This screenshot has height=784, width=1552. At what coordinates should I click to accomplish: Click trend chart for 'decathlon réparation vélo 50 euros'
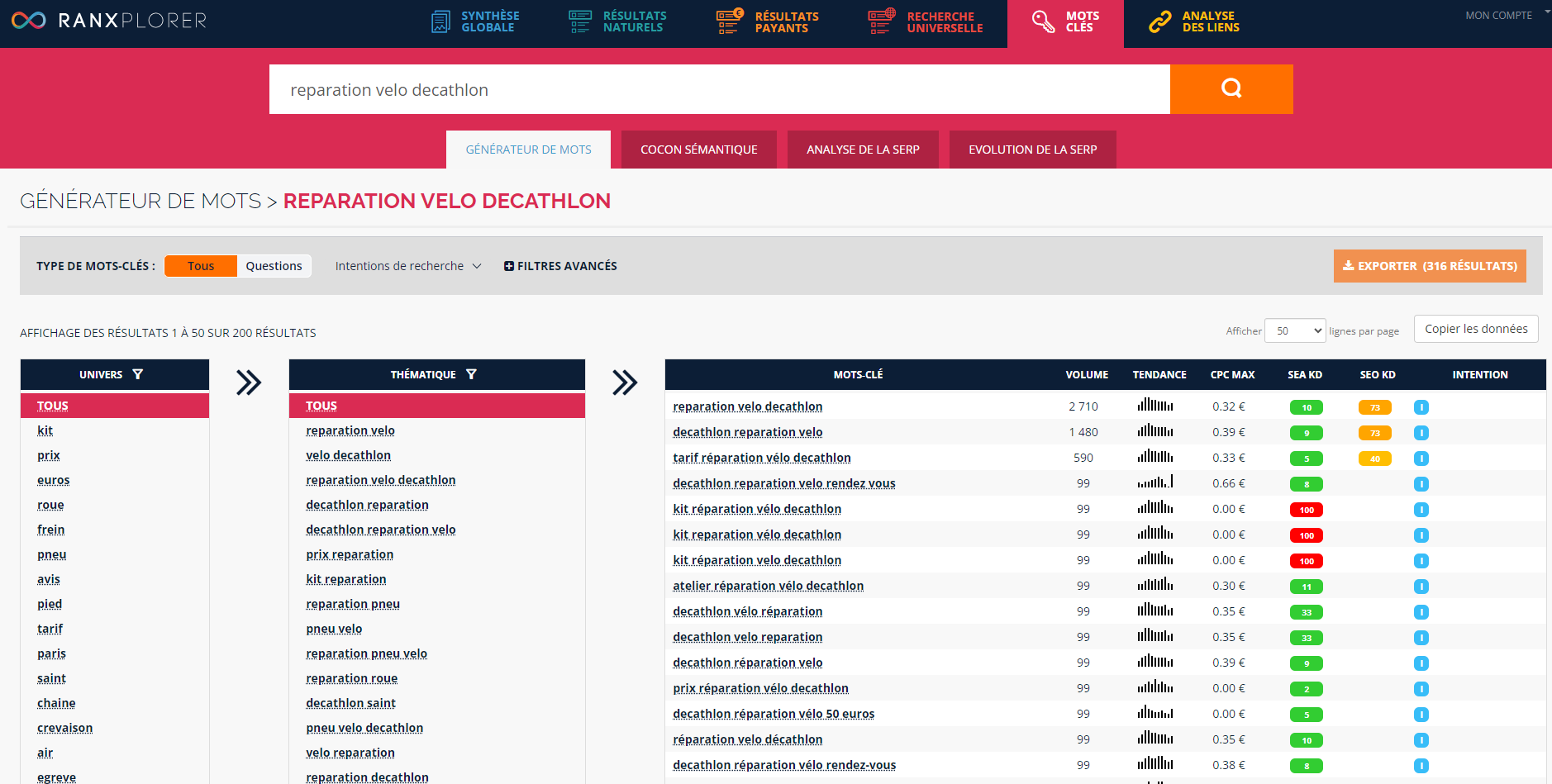(x=1155, y=712)
